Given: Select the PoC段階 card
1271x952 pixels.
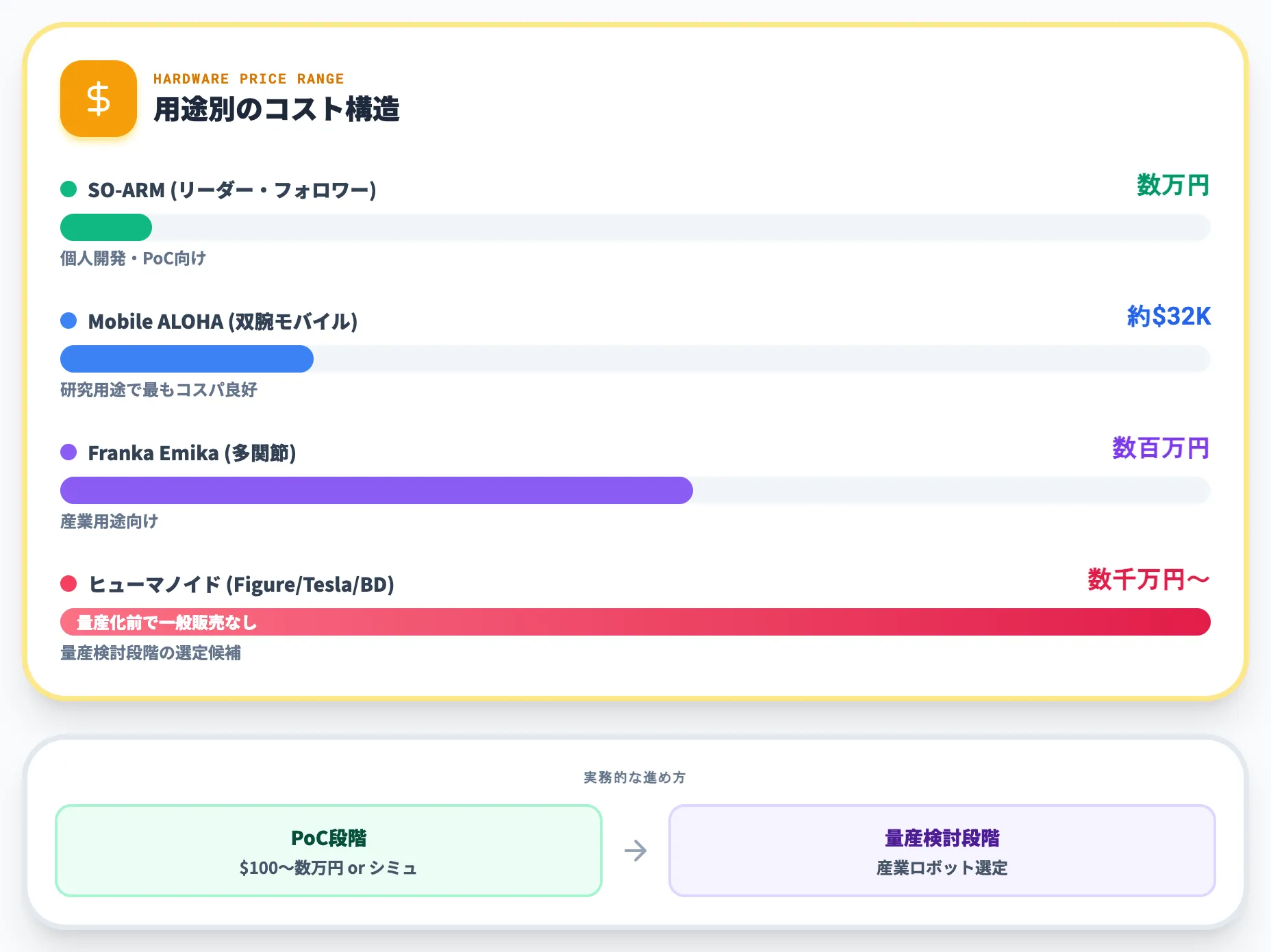Looking at the screenshot, I should pos(329,851).
